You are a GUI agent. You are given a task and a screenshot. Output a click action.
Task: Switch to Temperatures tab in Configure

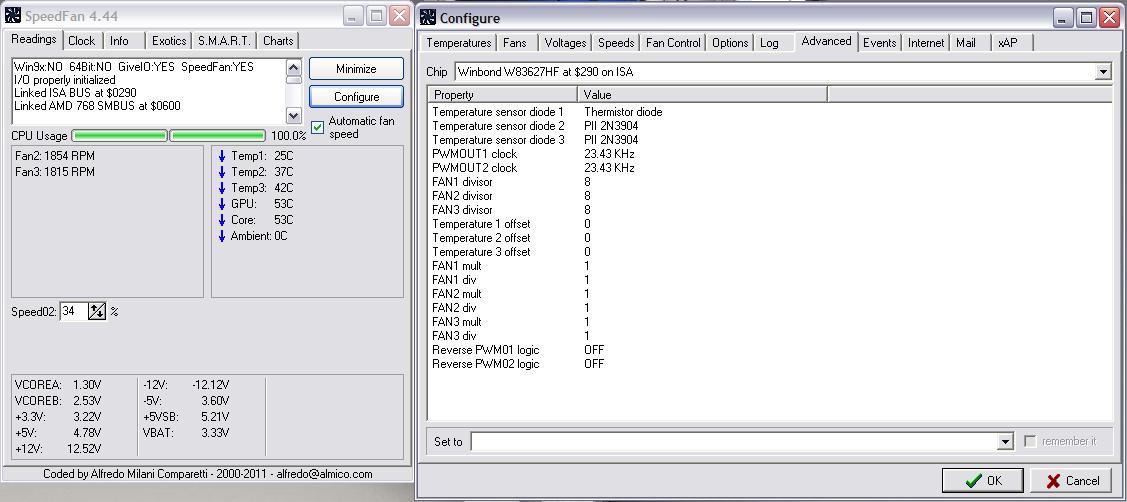point(459,43)
